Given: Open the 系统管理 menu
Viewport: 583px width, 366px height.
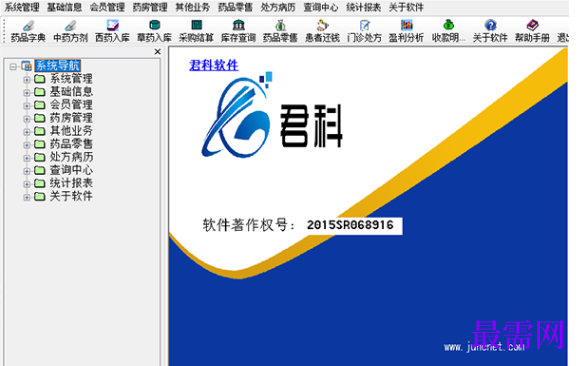Looking at the screenshot, I should 22,7.
